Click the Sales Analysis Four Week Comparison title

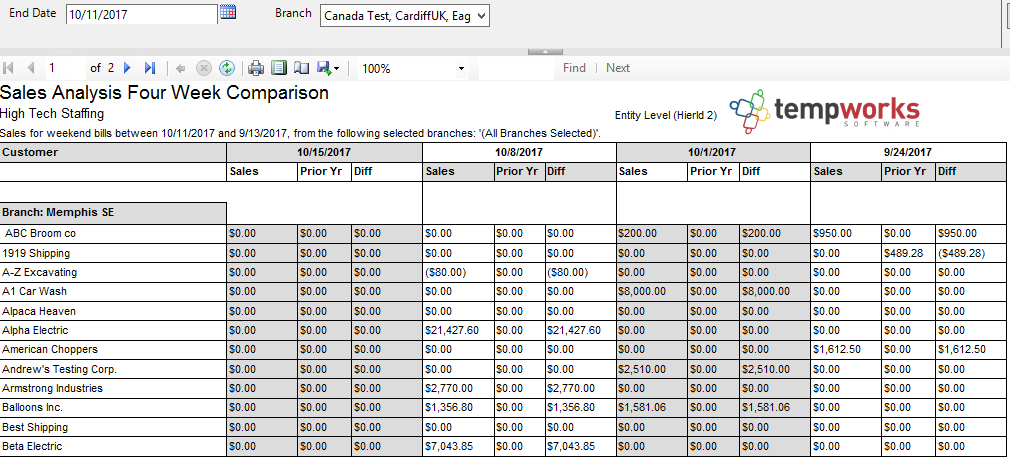click(x=164, y=93)
